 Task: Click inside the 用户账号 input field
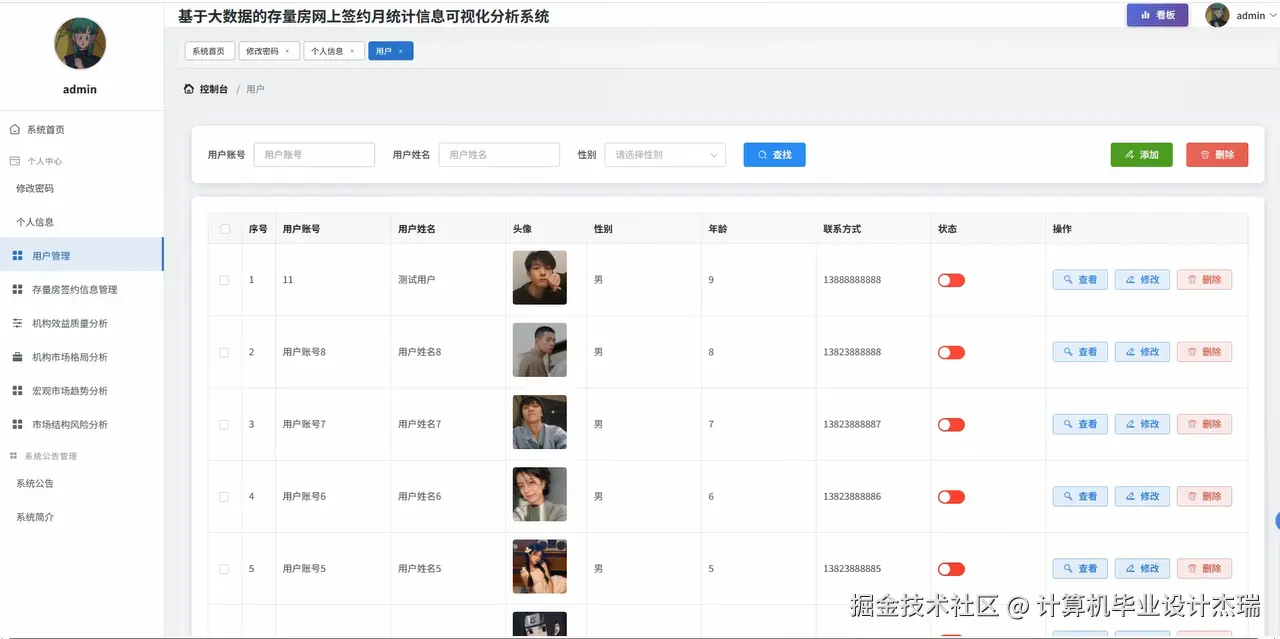click(x=313, y=154)
